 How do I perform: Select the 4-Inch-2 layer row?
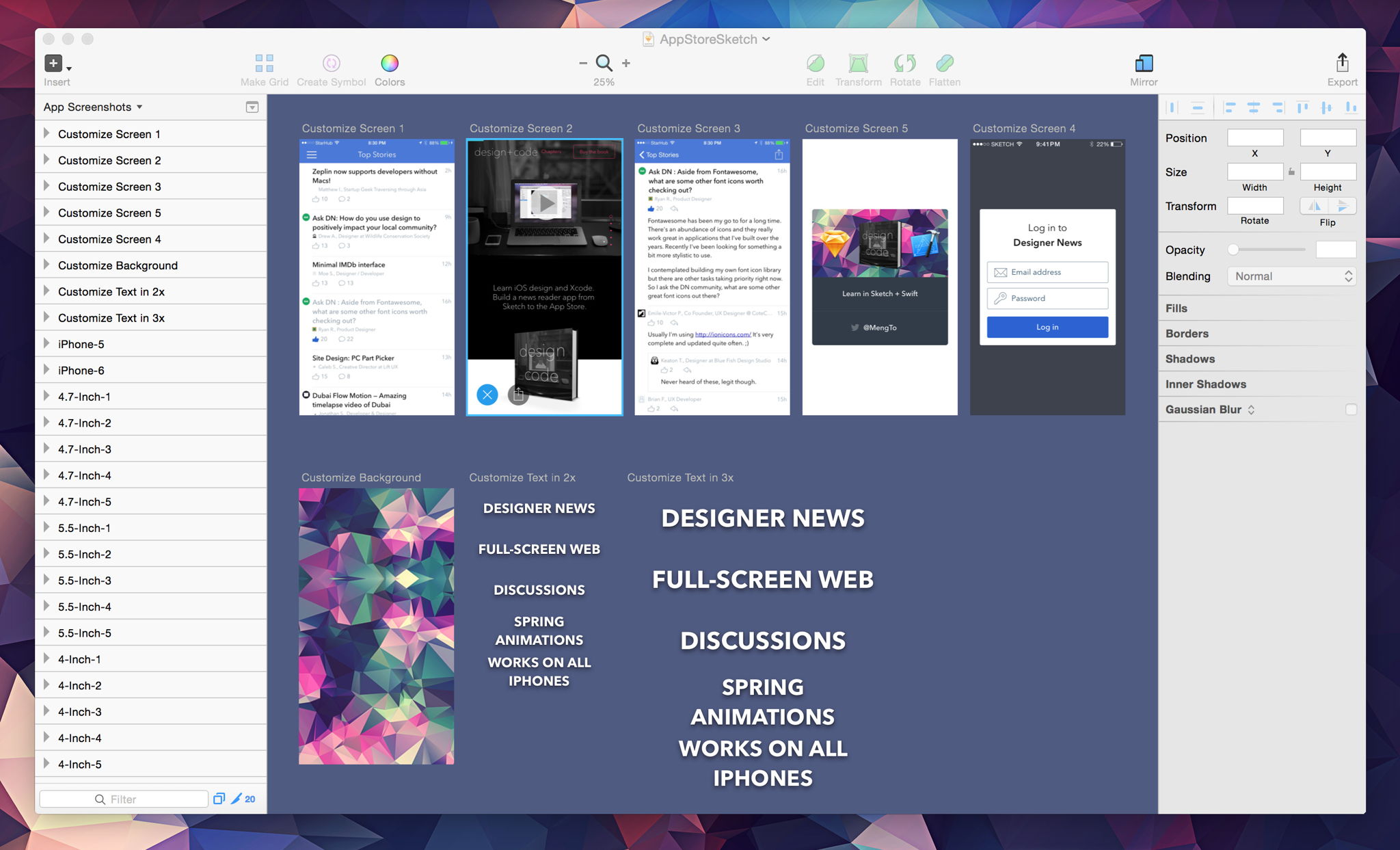pyautogui.click(x=151, y=685)
